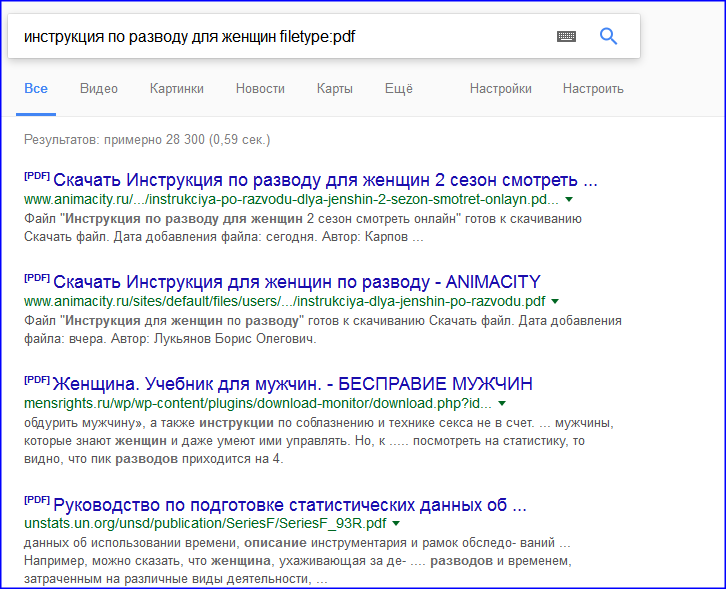Select the Все tab
Image resolution: width=726 pixels, height=589 pixels.
[x=36, y=89]
